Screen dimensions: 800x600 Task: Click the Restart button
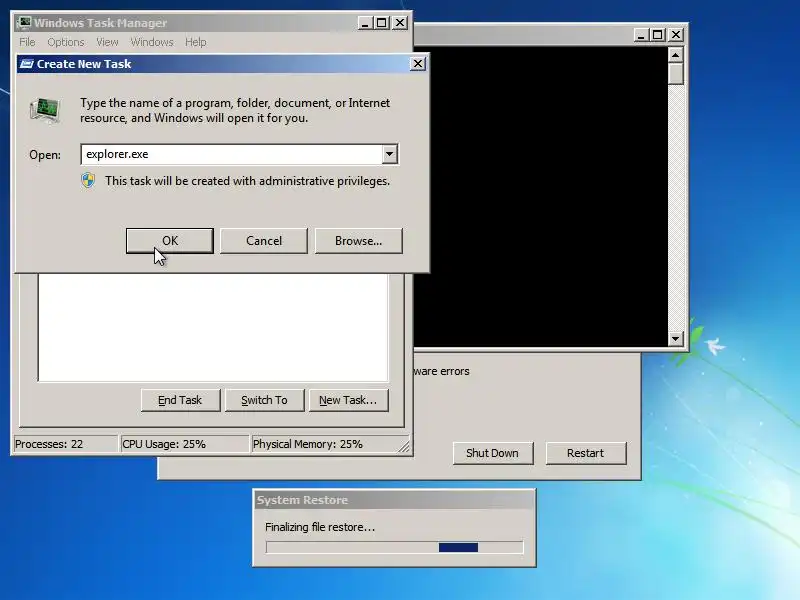click(586, 453)
